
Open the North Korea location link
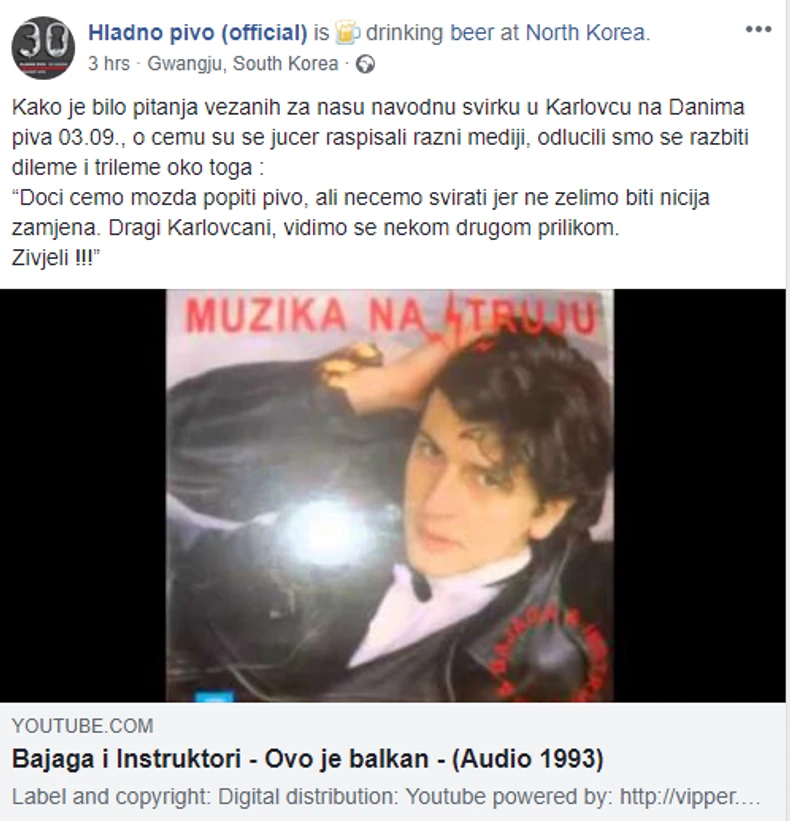tap(585, 32)
